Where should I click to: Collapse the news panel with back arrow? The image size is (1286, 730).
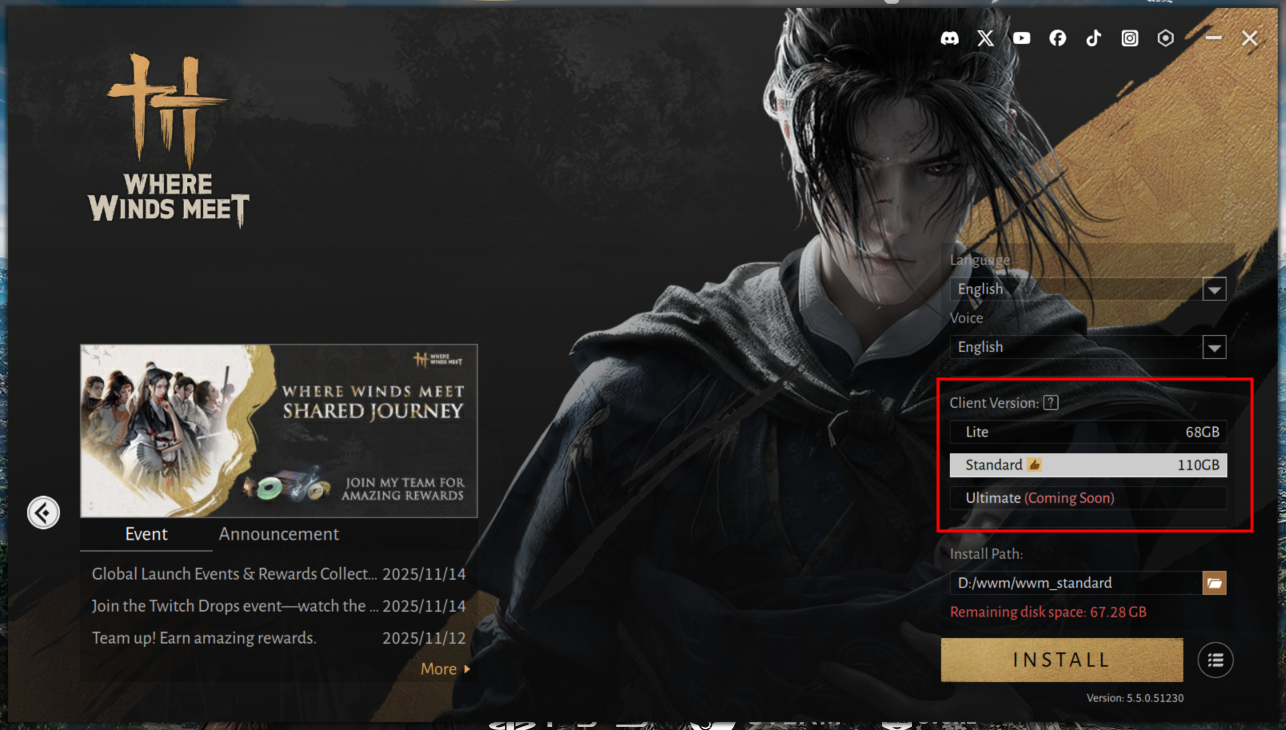43,513
